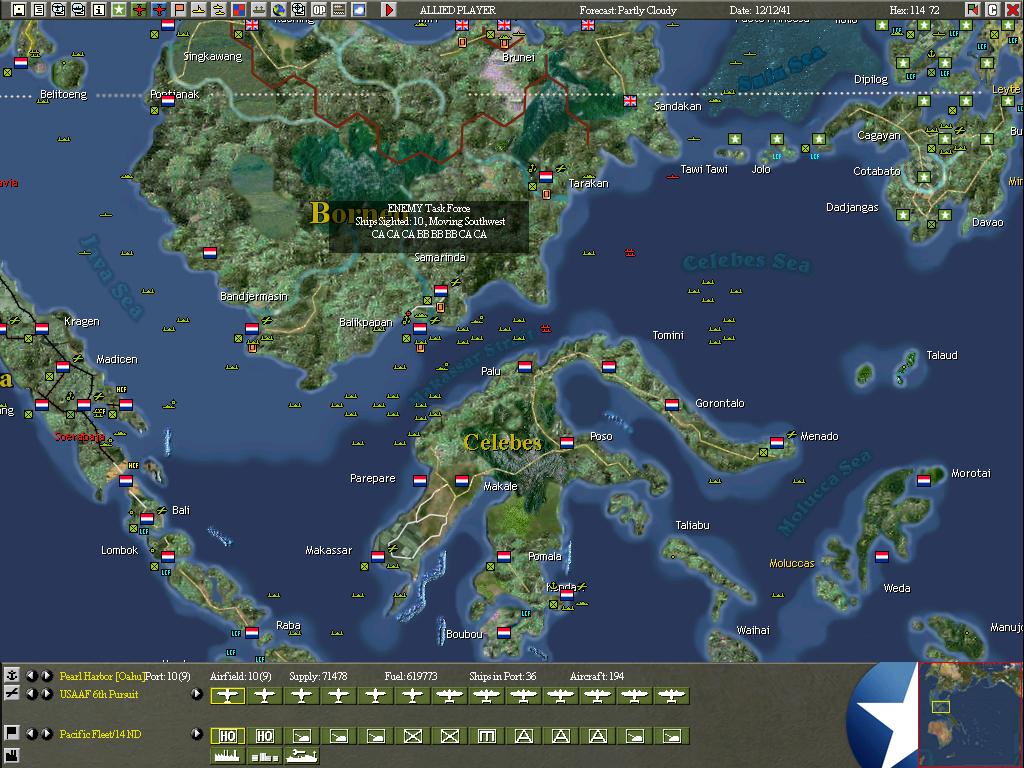The image size is (1024, 768).
Task: Click the green and red flags icon
Action: 972,9
